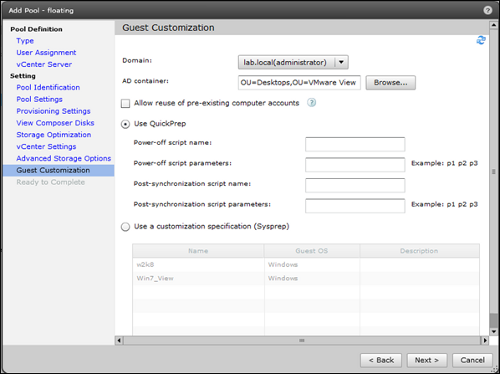This screenshot has height=374, width=500.
Task: Click the Browse... button for AD container
Action: click(391, 83)
